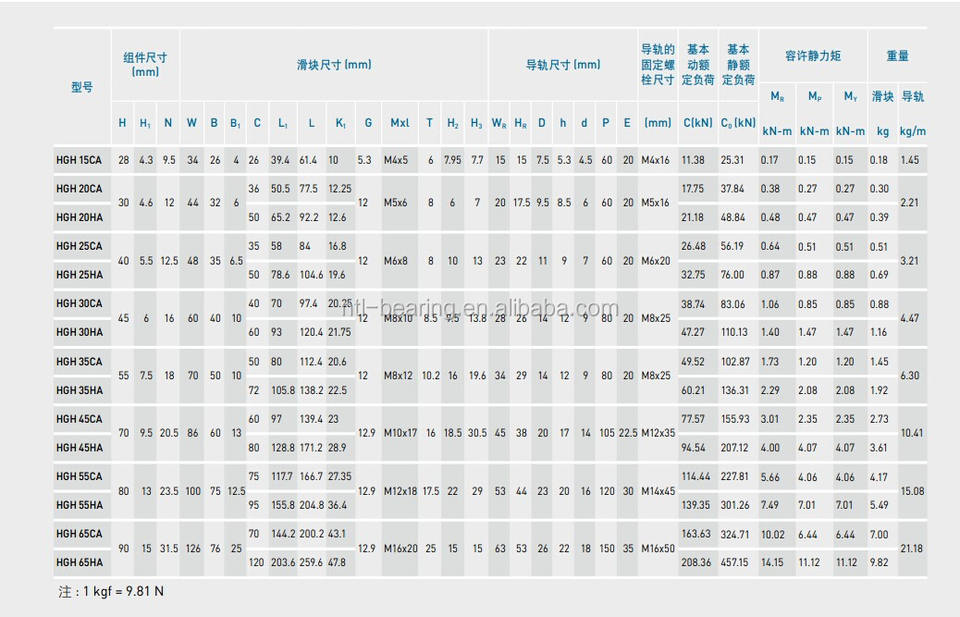Click the value 207.12
The image size is (960, 617).
pos(735,448)
